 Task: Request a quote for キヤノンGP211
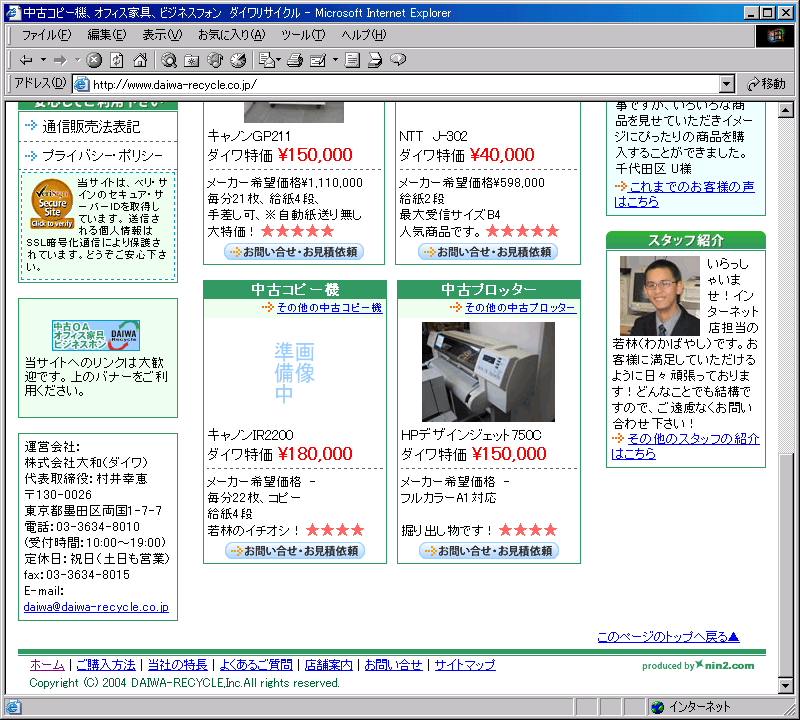click(294, 252)
